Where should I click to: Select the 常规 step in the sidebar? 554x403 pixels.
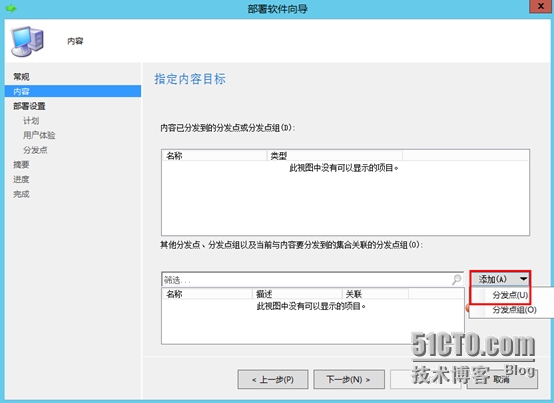(21, 77)
